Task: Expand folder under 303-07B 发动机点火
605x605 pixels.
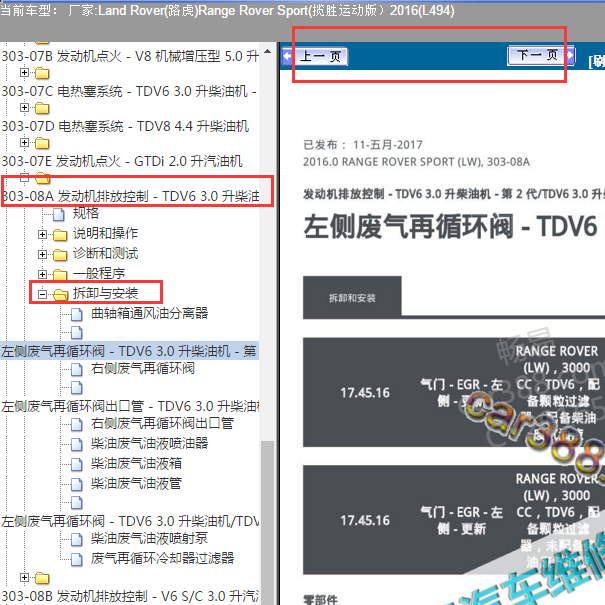Action: coord(24,73)
